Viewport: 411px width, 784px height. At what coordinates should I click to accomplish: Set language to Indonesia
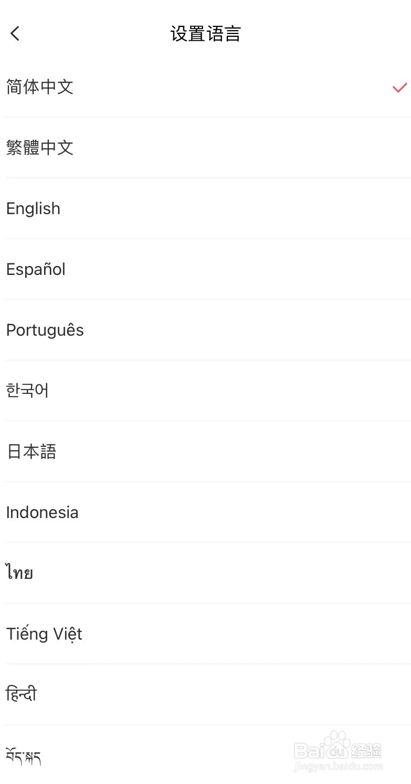click(206, 512)
